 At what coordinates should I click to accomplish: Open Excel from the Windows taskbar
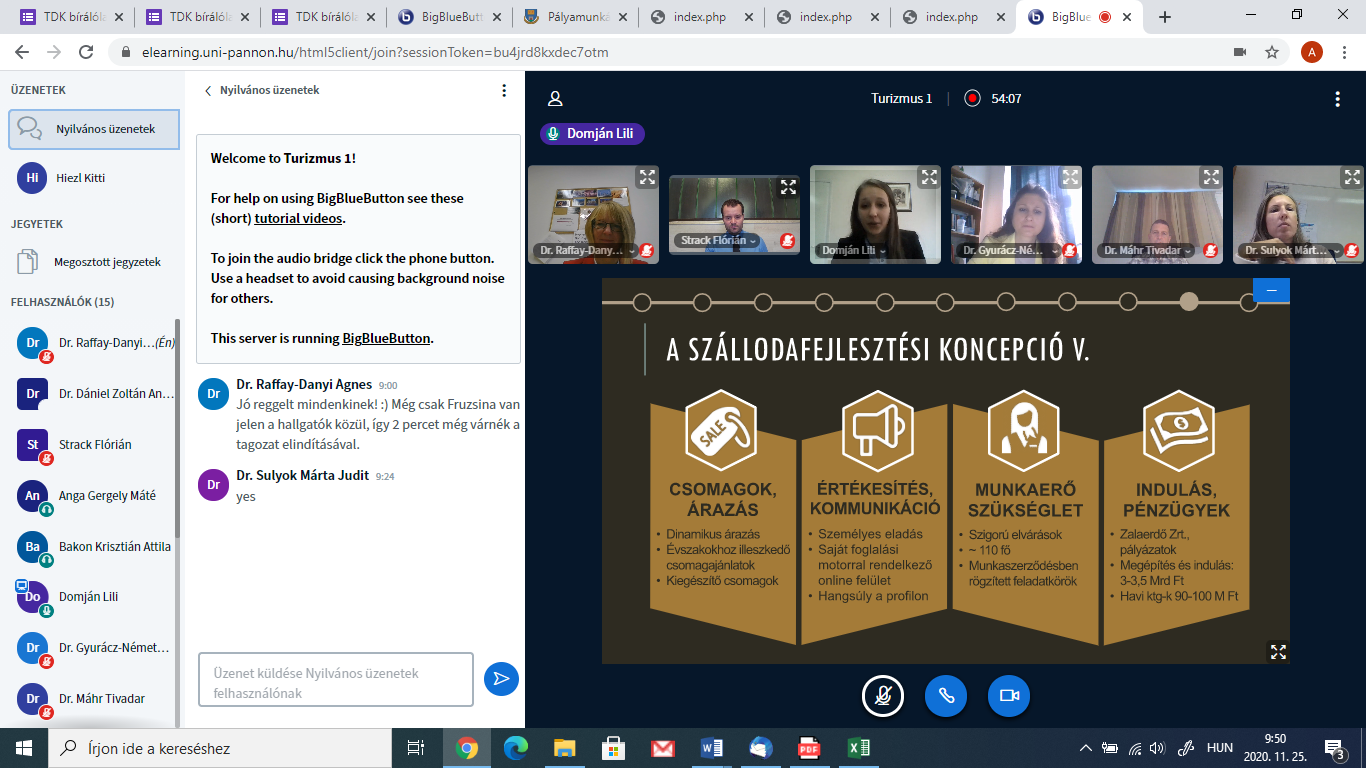(x=857, y=748)
